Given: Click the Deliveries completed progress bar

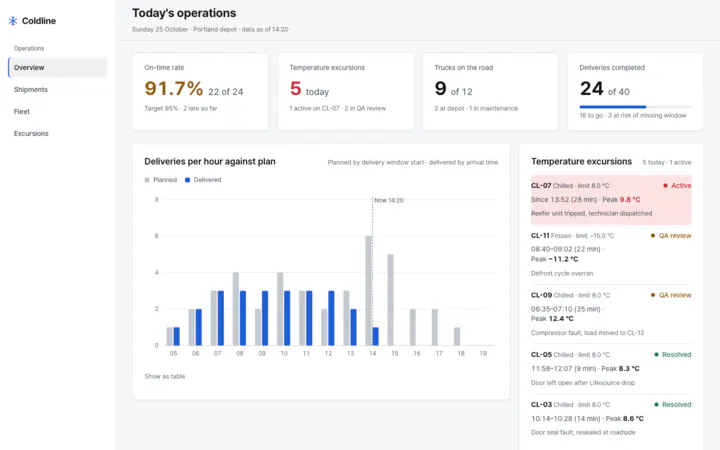Looking at the screenshot, I should tap(636, 107).
